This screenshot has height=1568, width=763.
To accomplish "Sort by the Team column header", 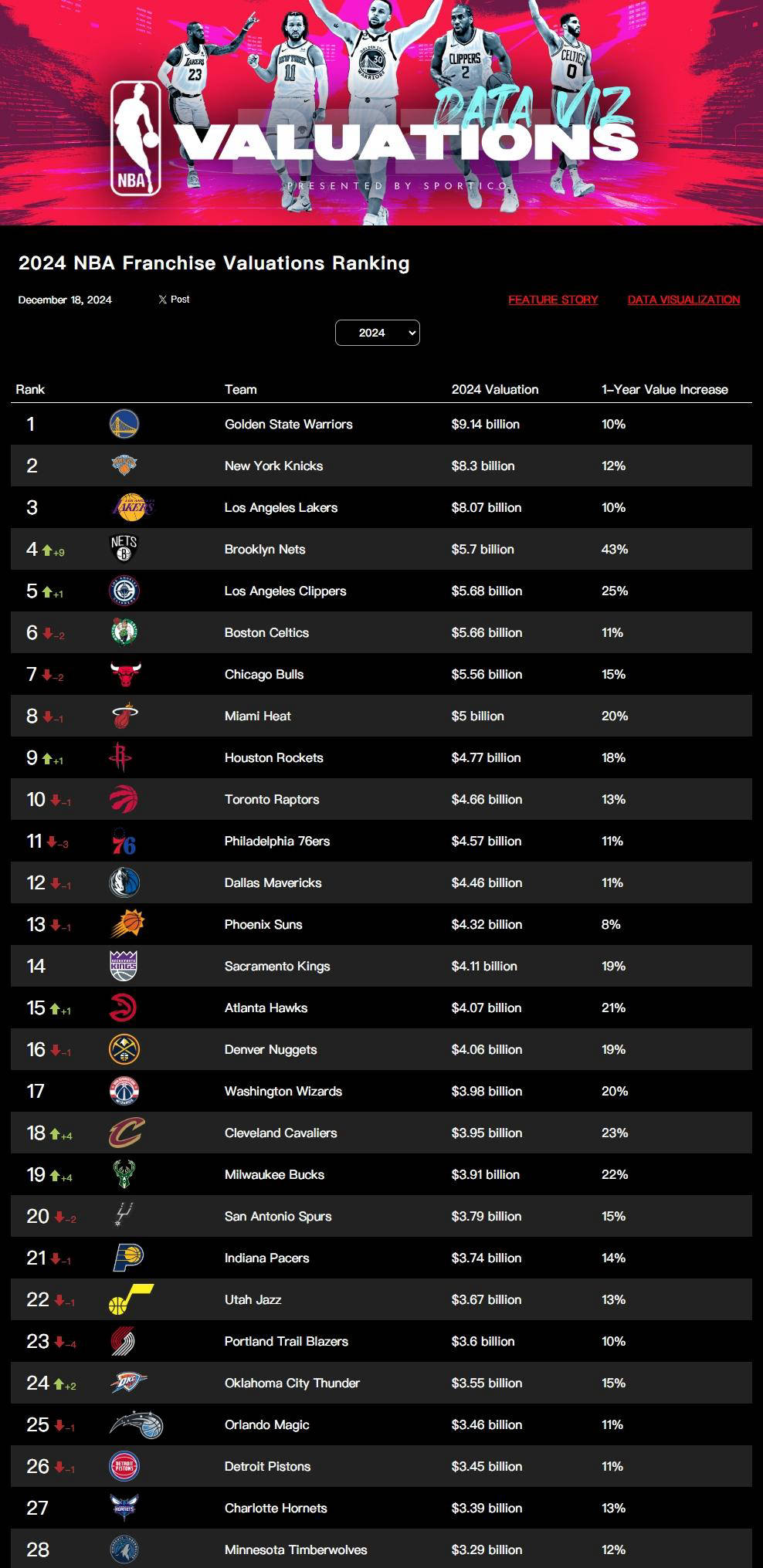I will pyautogui.click(x=240, y=390).
